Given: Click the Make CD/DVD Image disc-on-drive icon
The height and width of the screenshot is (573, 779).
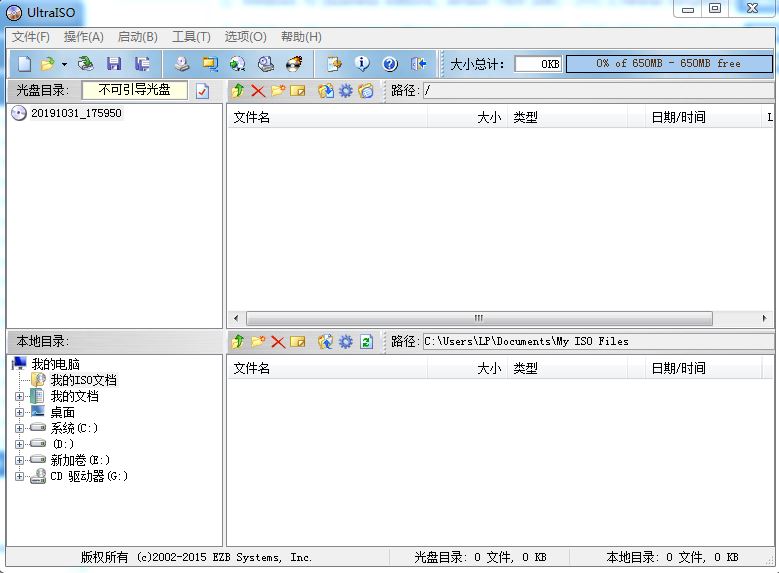Looking at the screenshot, I should click(182, 64).
